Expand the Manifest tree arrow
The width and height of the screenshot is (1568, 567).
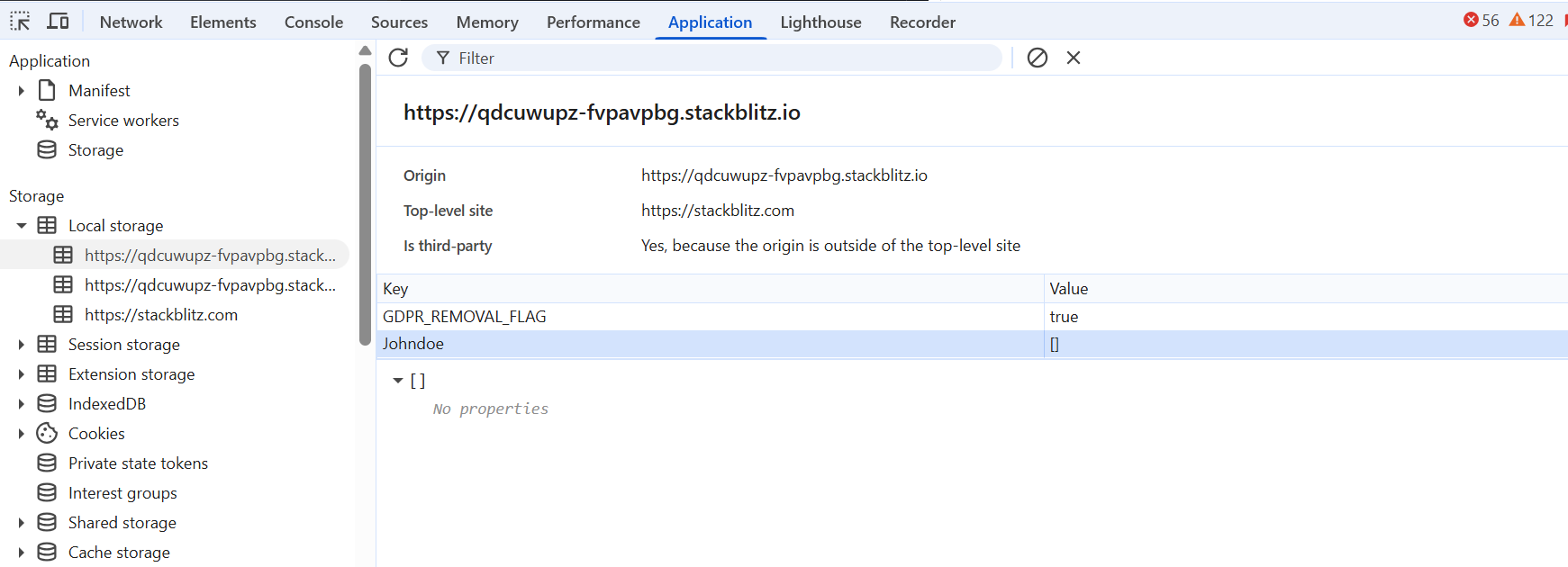click(x=21, y=91)
